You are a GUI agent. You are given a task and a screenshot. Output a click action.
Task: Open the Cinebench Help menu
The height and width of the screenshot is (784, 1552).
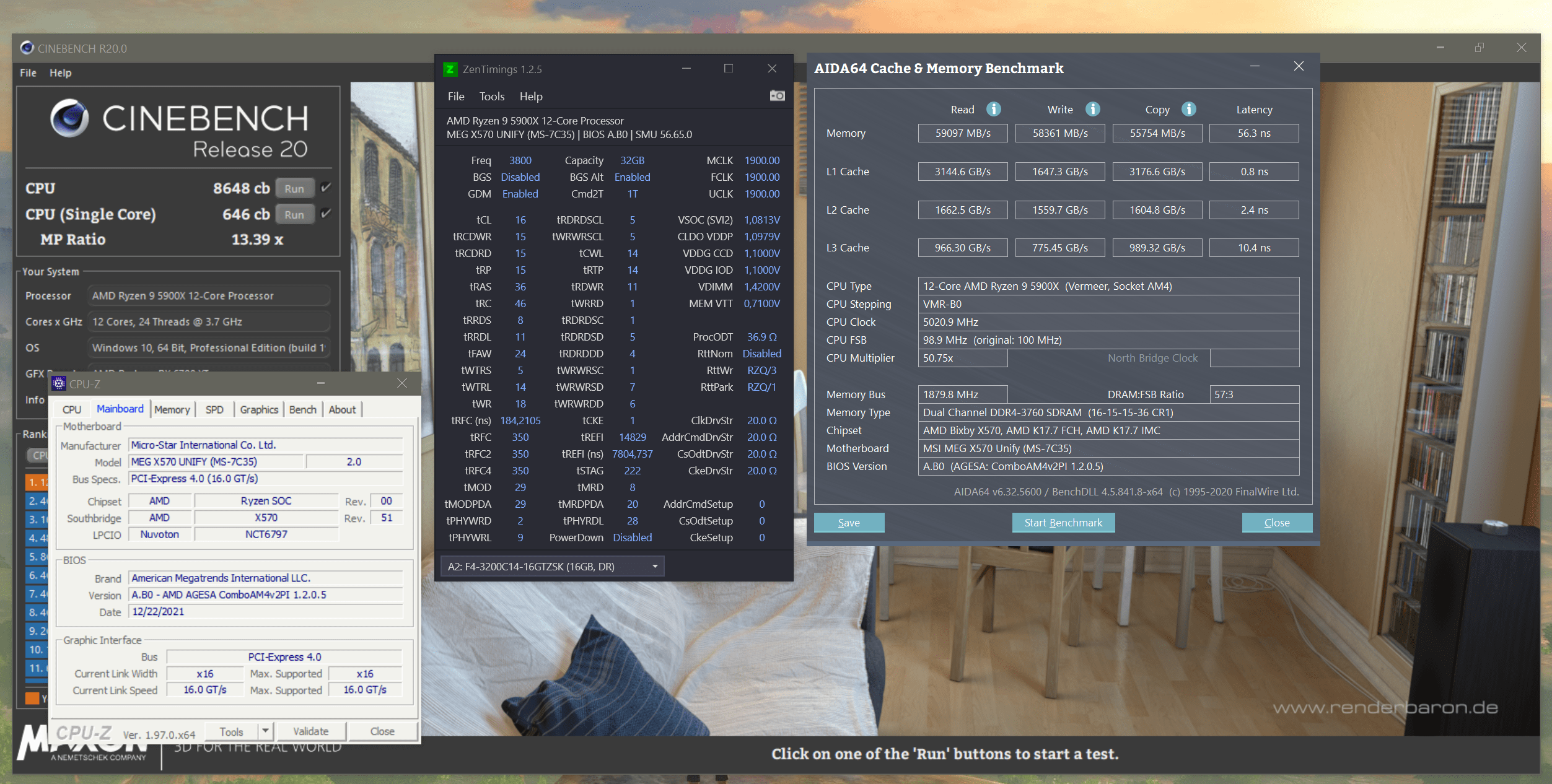coord(61,72)
